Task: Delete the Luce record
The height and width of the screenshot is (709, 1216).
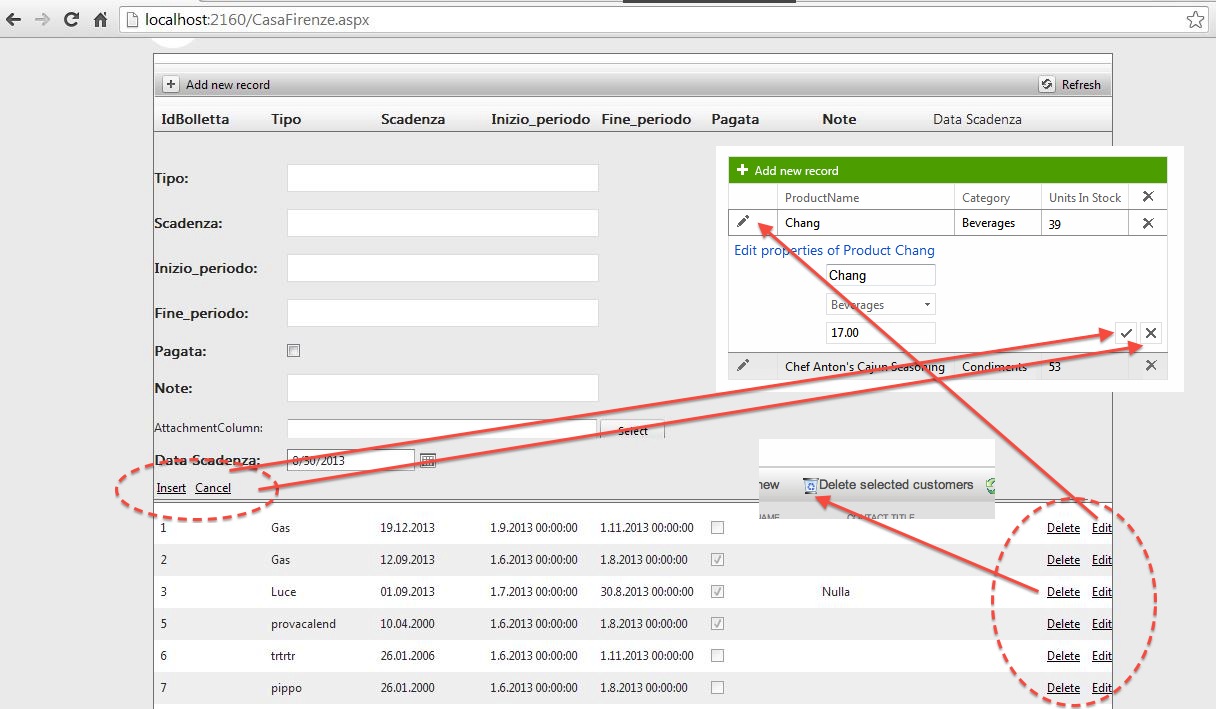Action: pos(1063,592)
